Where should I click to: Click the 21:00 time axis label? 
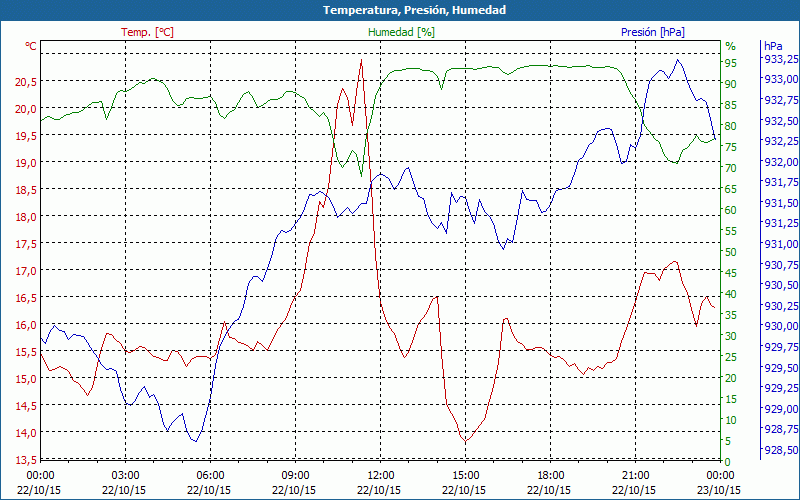point(635,476)
